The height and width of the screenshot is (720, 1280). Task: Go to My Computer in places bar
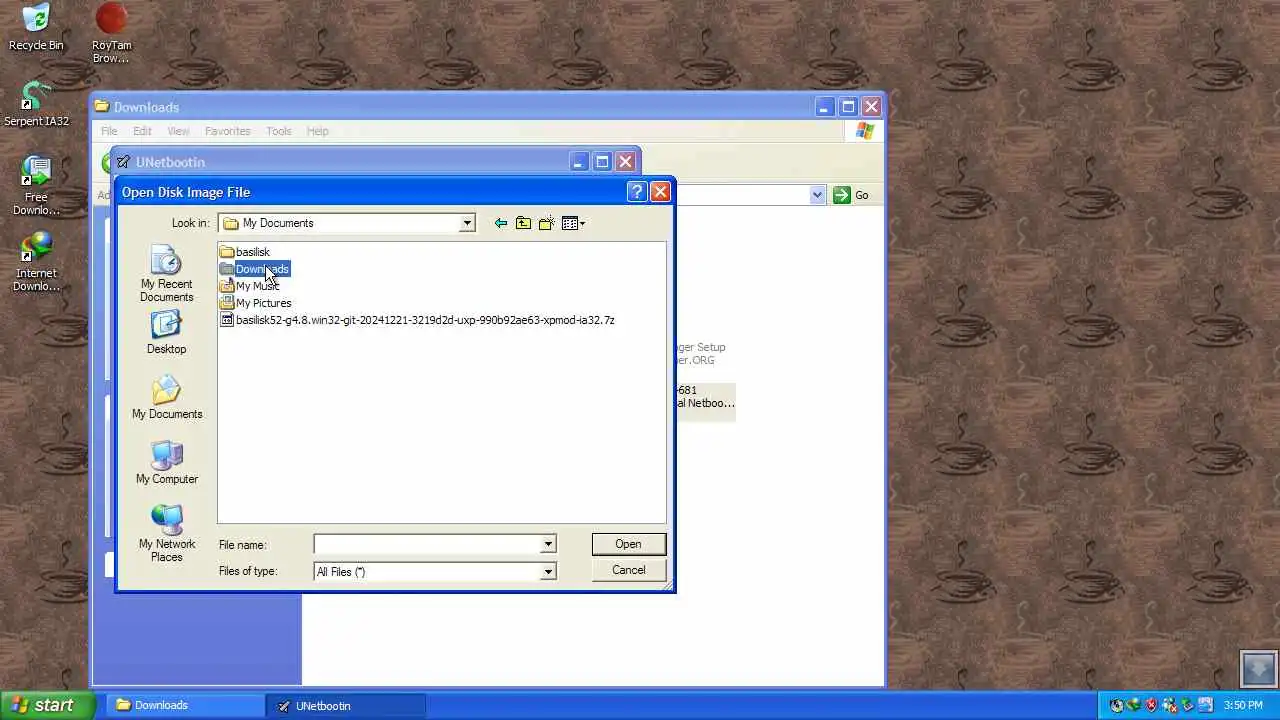(166, 463)
